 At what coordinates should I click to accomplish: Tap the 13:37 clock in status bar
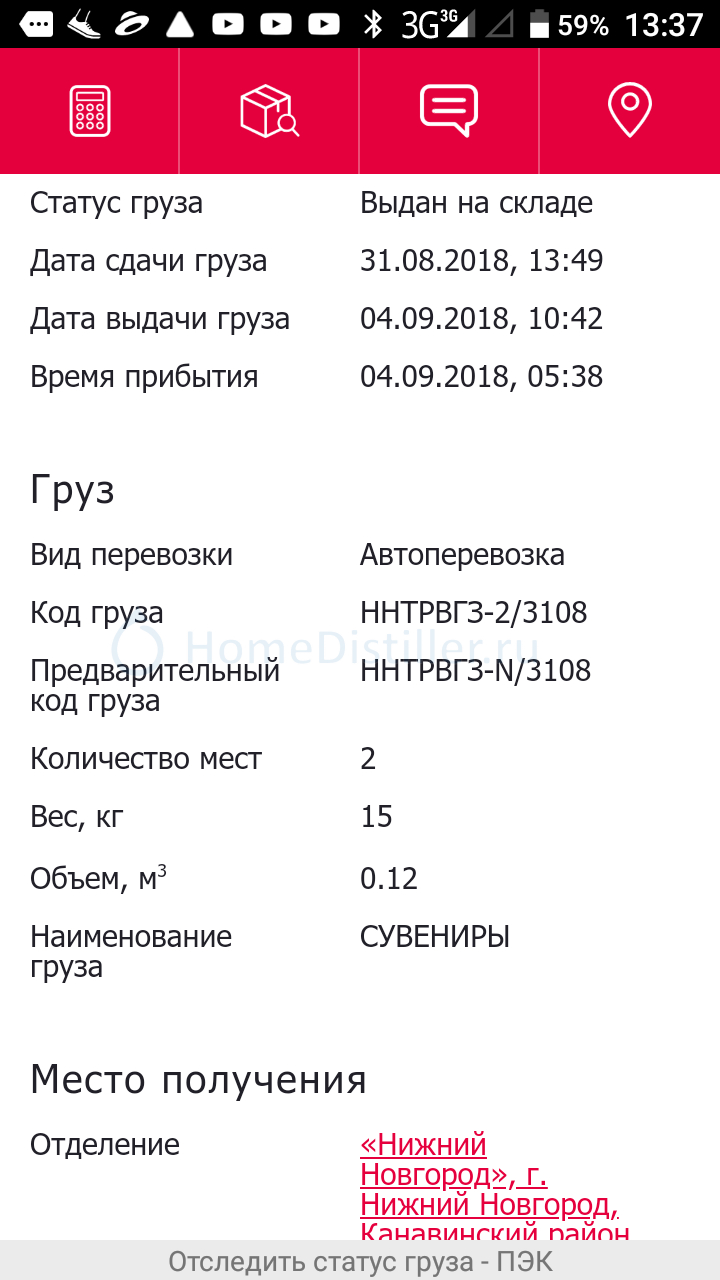pos(665,24)
